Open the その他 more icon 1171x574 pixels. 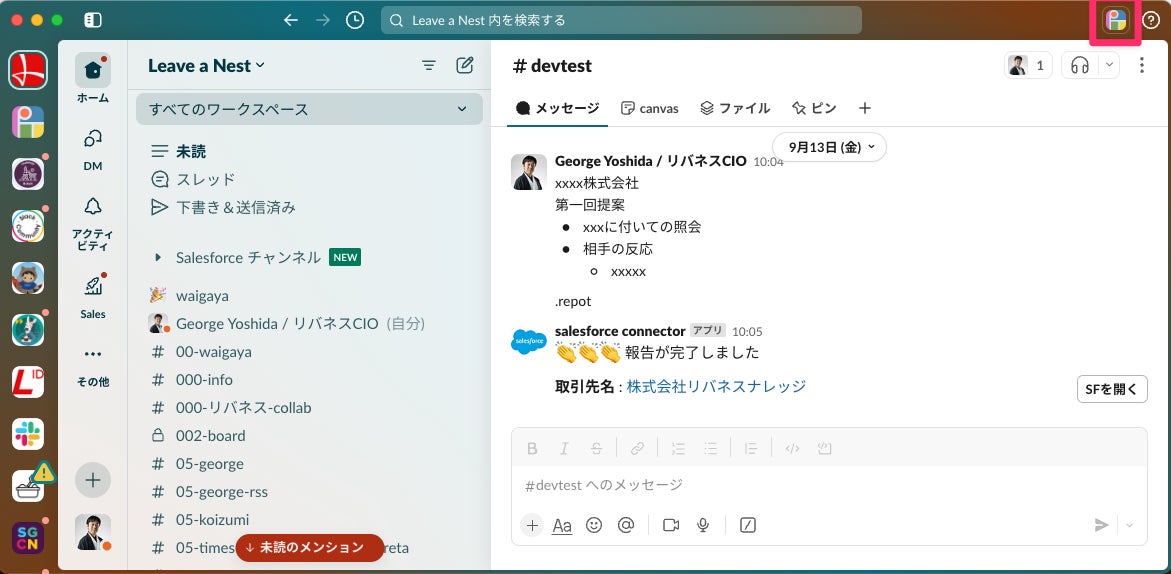pos(93,354)
